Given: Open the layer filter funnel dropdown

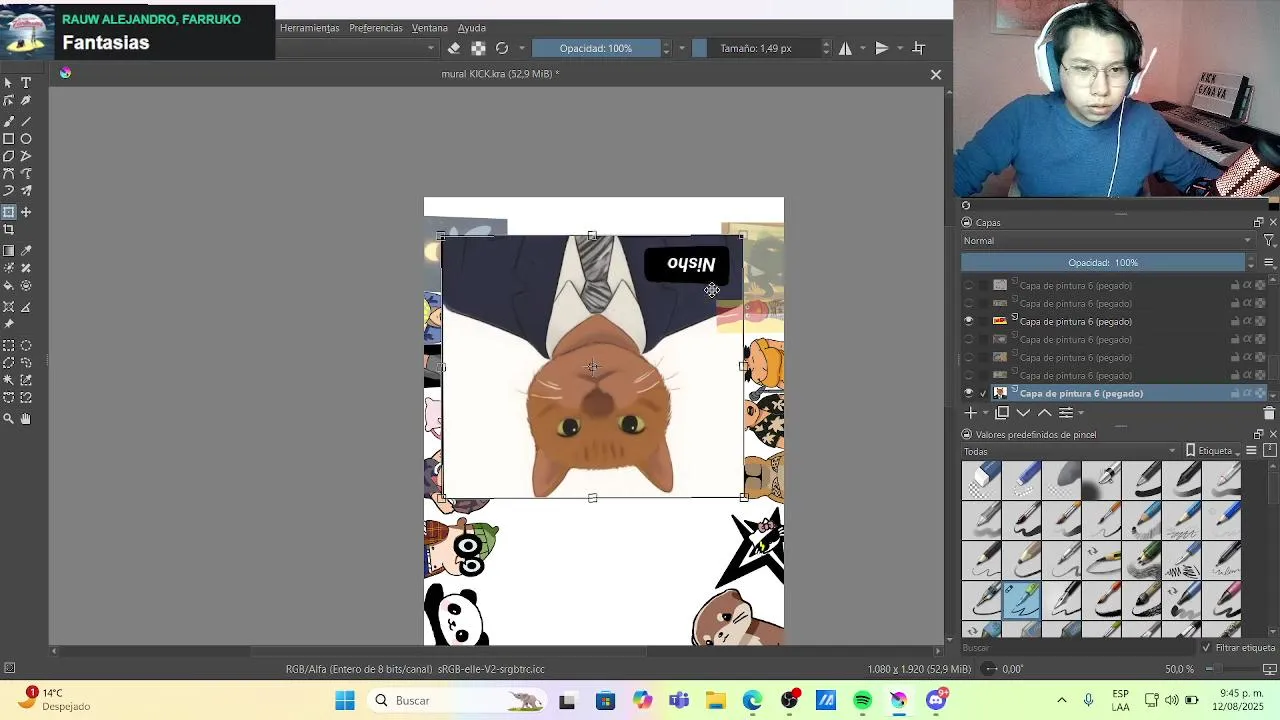Looking at the screenshot, I should 1269,240.
